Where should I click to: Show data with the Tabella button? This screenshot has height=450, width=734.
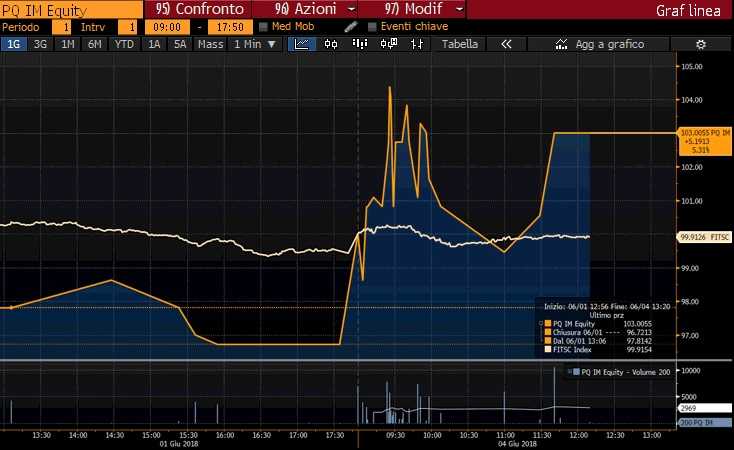tap(460, 44)
